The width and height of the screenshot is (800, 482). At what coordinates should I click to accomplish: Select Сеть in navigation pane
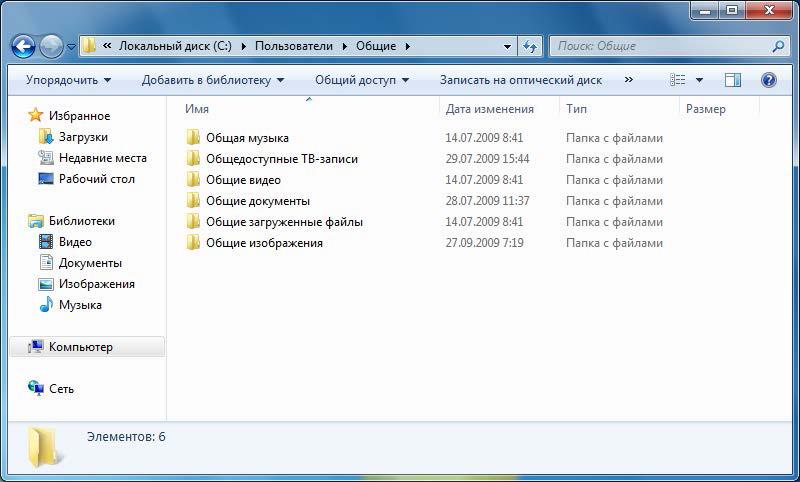(x=61, y=389)
